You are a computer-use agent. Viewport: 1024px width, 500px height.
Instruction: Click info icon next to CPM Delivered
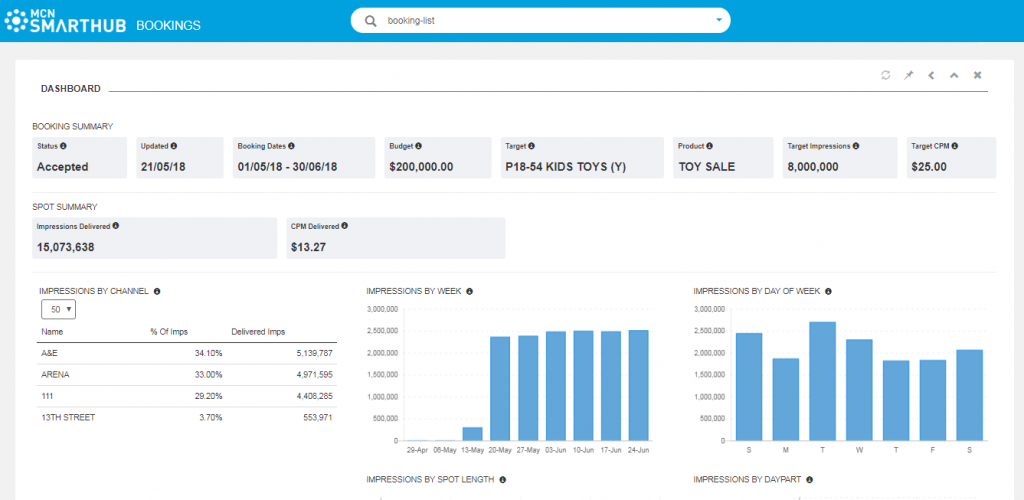pos(344,226)
